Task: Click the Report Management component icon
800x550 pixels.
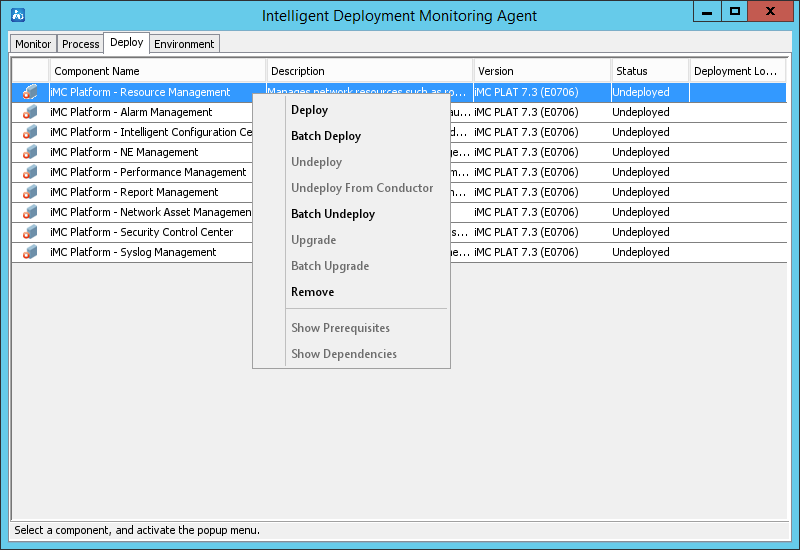Action: (x=30, y=192)
